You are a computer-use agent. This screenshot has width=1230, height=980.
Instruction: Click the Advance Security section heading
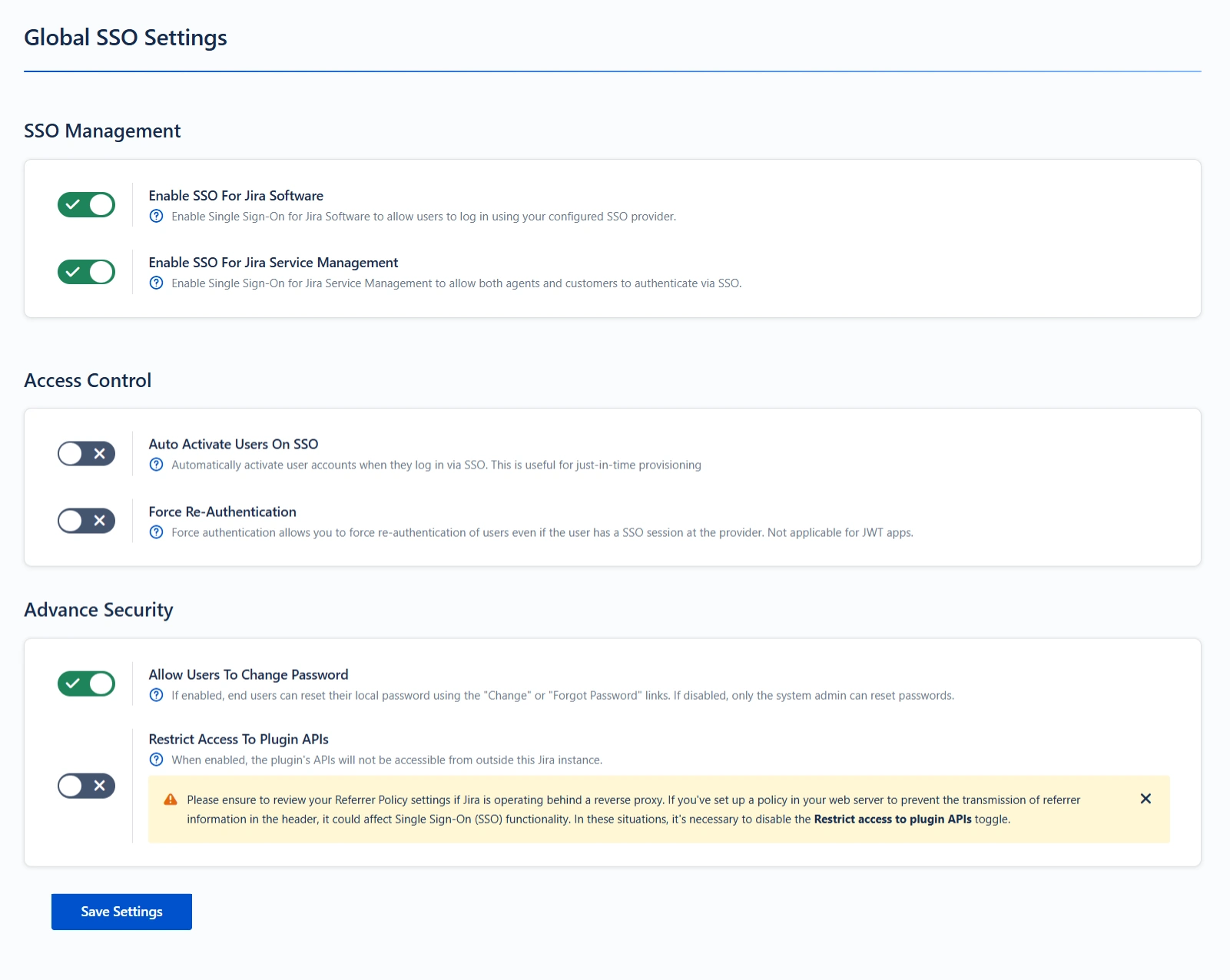point(98,610)
